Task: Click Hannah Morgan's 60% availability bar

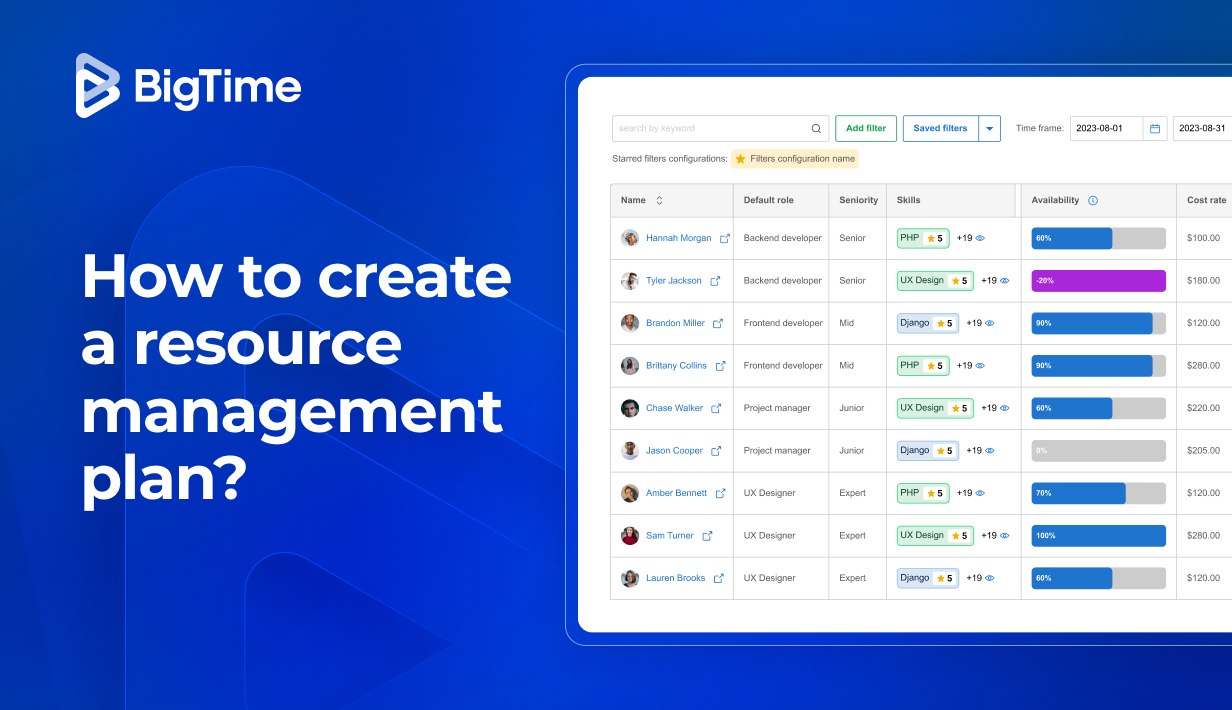Action: [1099, 238]
